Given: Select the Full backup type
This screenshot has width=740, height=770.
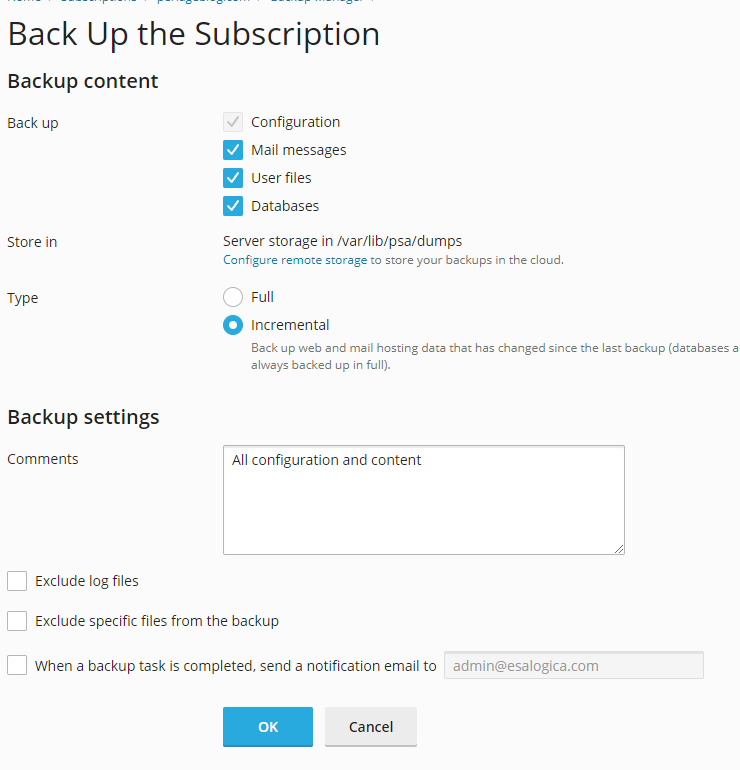Looking at the screenshot, I should pyautogui.click(x=233, y=297).
